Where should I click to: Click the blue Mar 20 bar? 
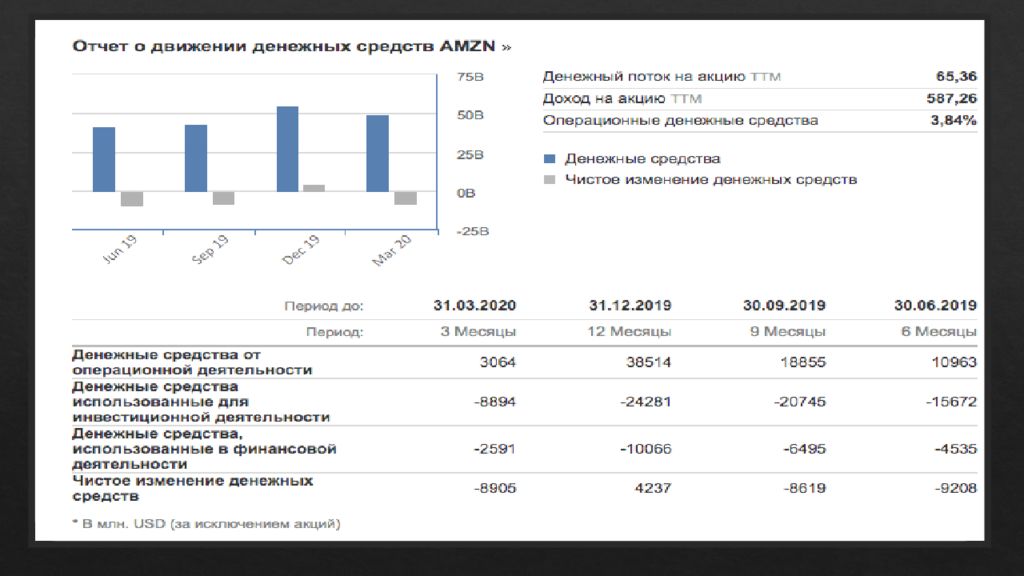click(377, 153)
